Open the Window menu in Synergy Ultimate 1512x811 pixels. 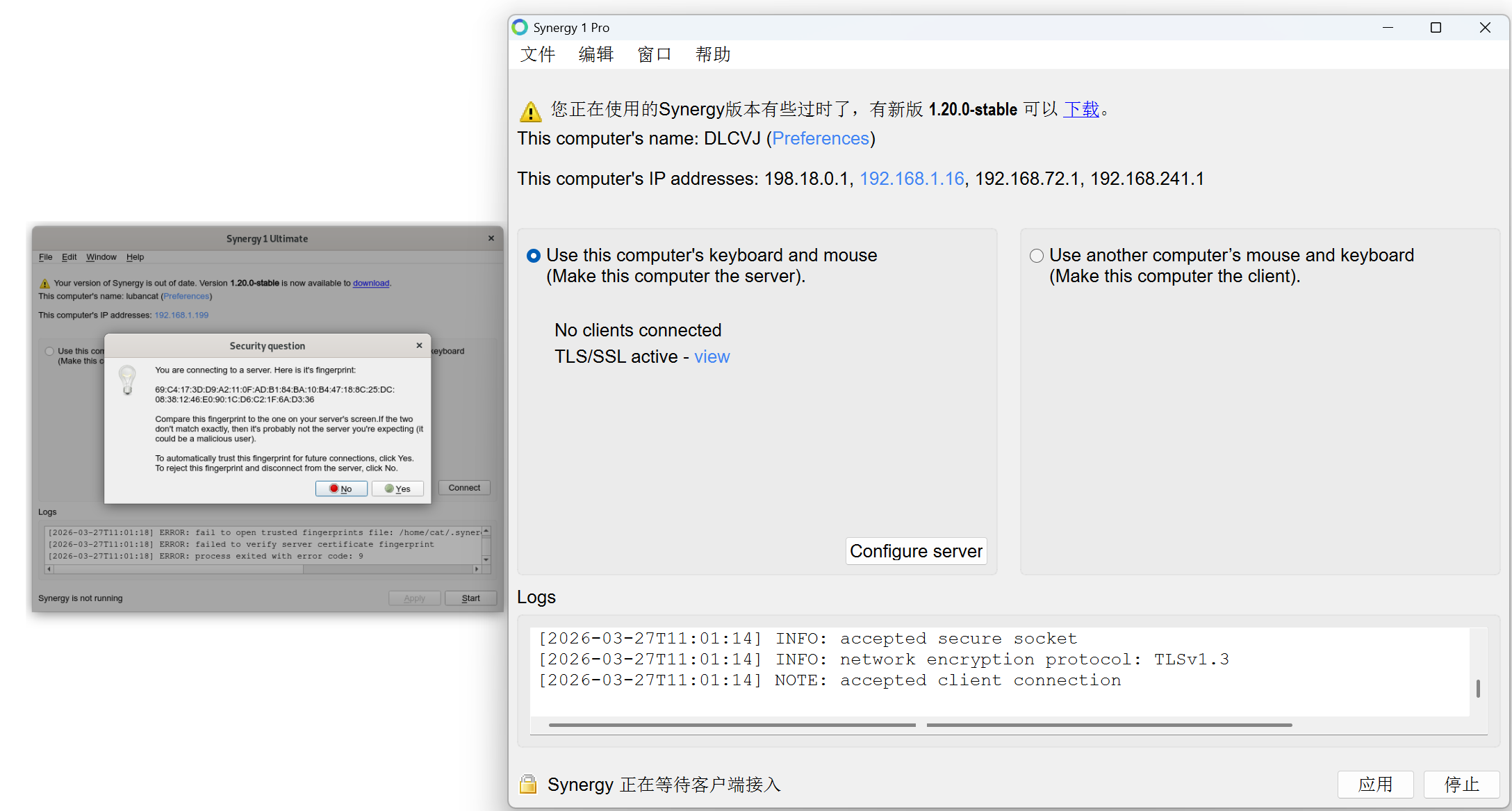(101, 257)
